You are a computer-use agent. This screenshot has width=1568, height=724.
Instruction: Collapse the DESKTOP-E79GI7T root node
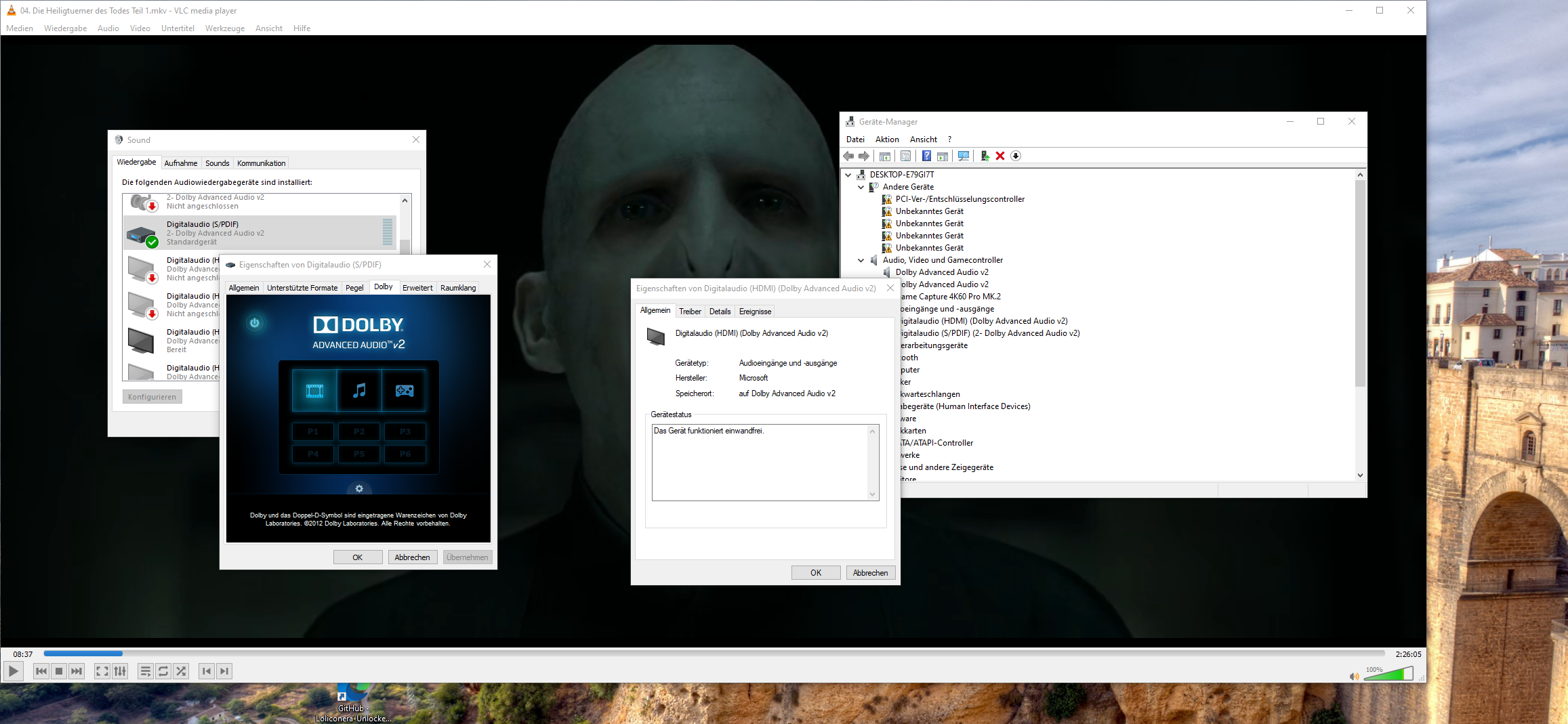point(848,175)
